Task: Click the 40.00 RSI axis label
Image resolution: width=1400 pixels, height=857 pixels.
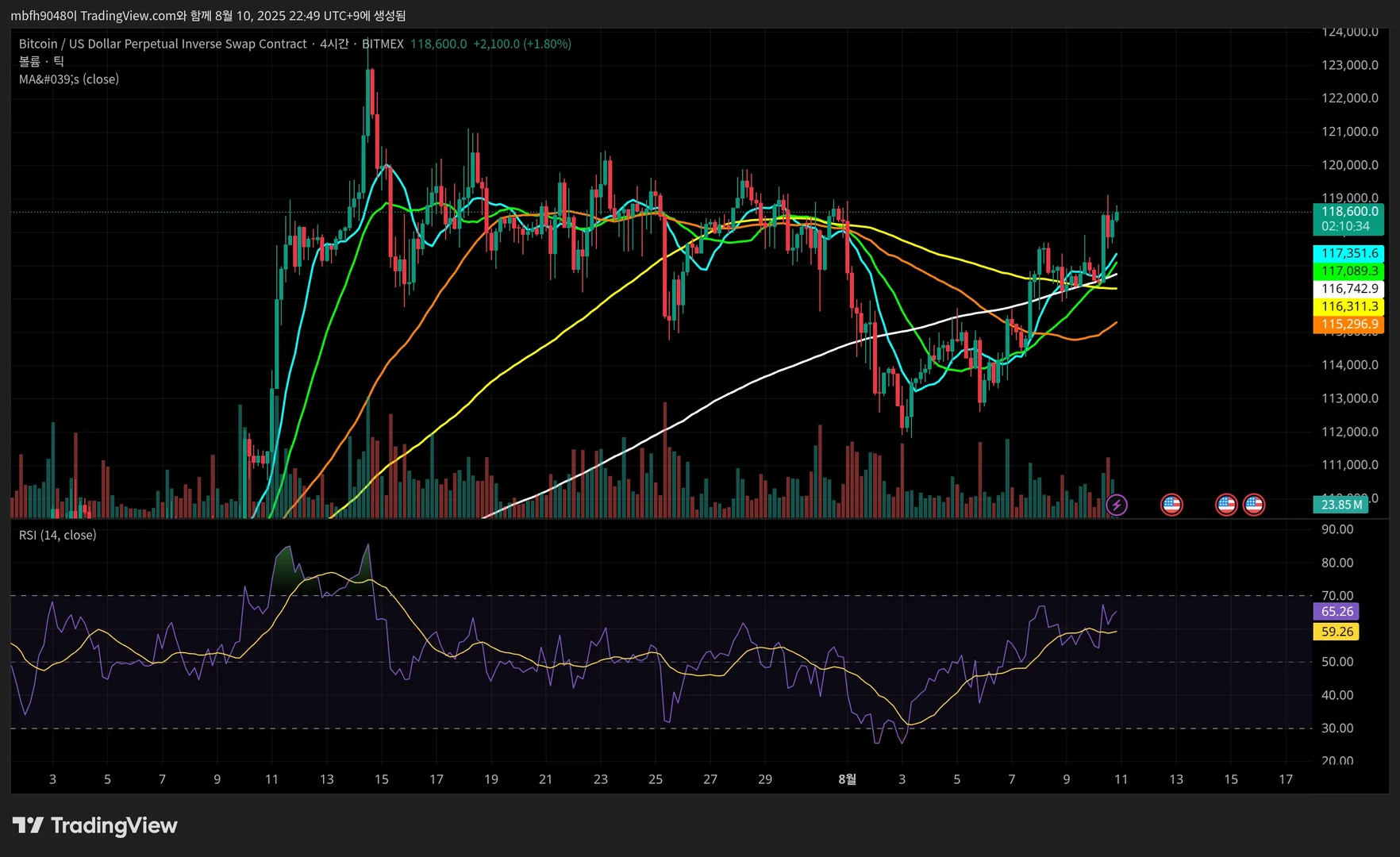Action: pyautogui.click(x=1337, y=695)
